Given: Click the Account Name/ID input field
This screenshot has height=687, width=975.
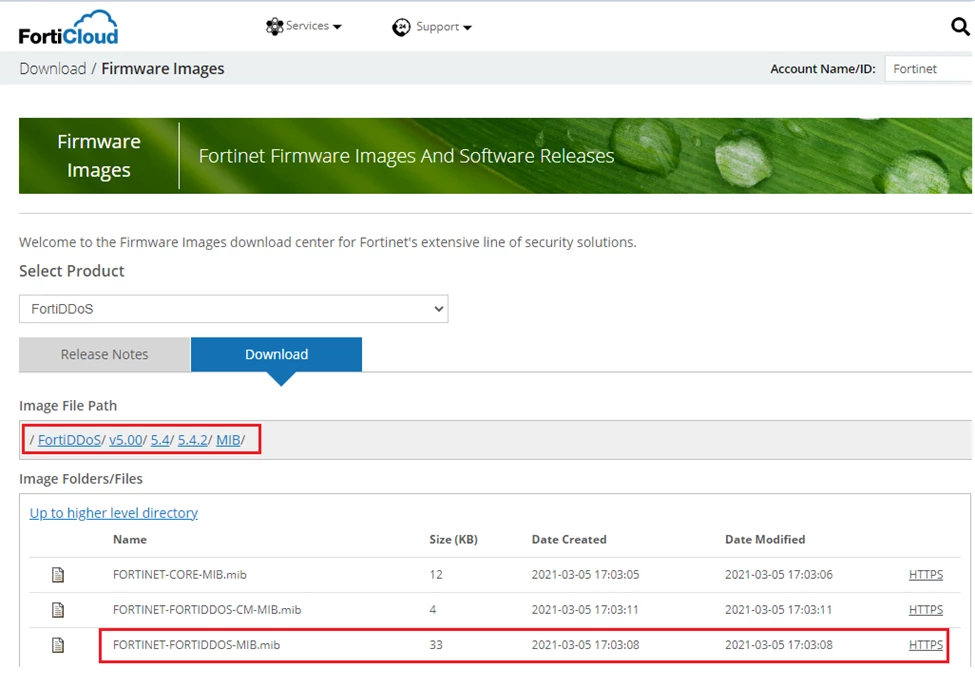Looking at the screenshot, I should click(929, 69).
